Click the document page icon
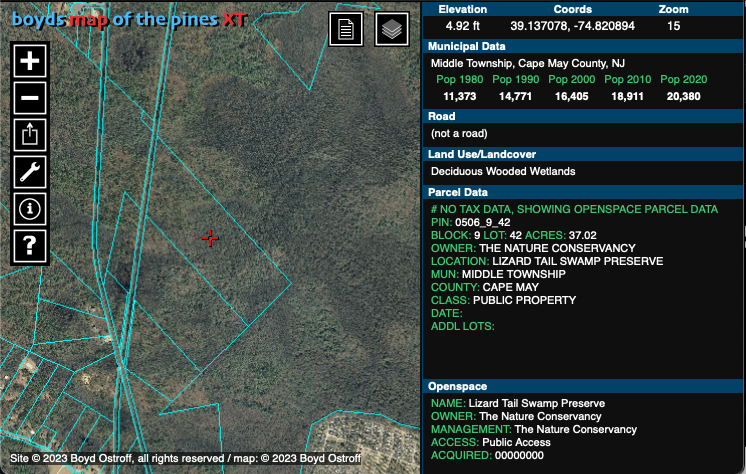746x474 pixels. [346, 29]
